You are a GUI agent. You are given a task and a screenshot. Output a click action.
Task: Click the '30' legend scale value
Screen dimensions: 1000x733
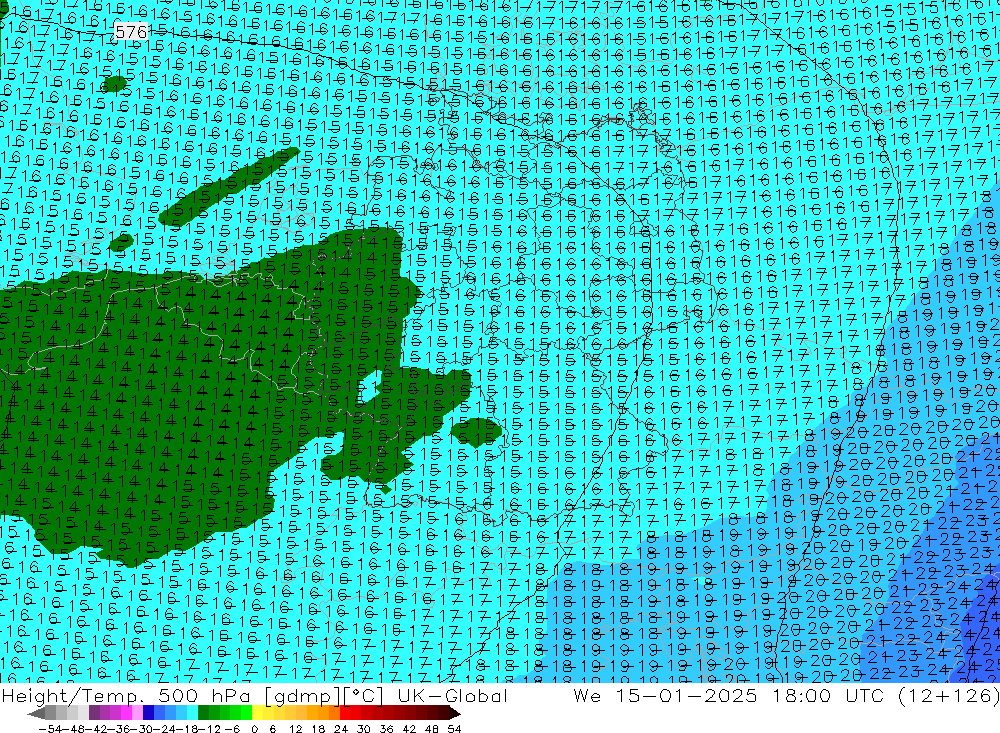[364, 729]
